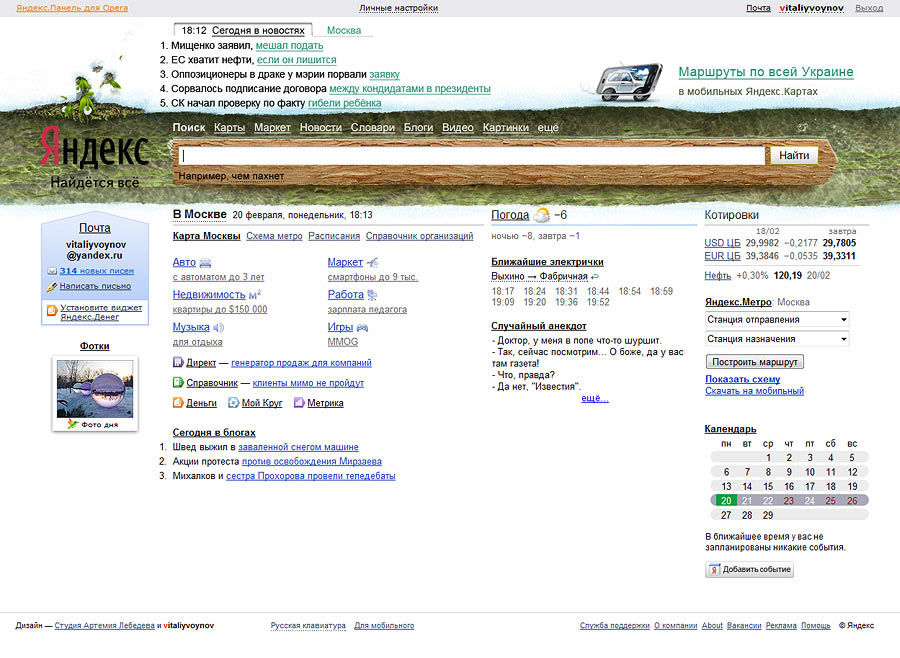
Task: Click the car icon beside Авто
Action: coord(206,263)
